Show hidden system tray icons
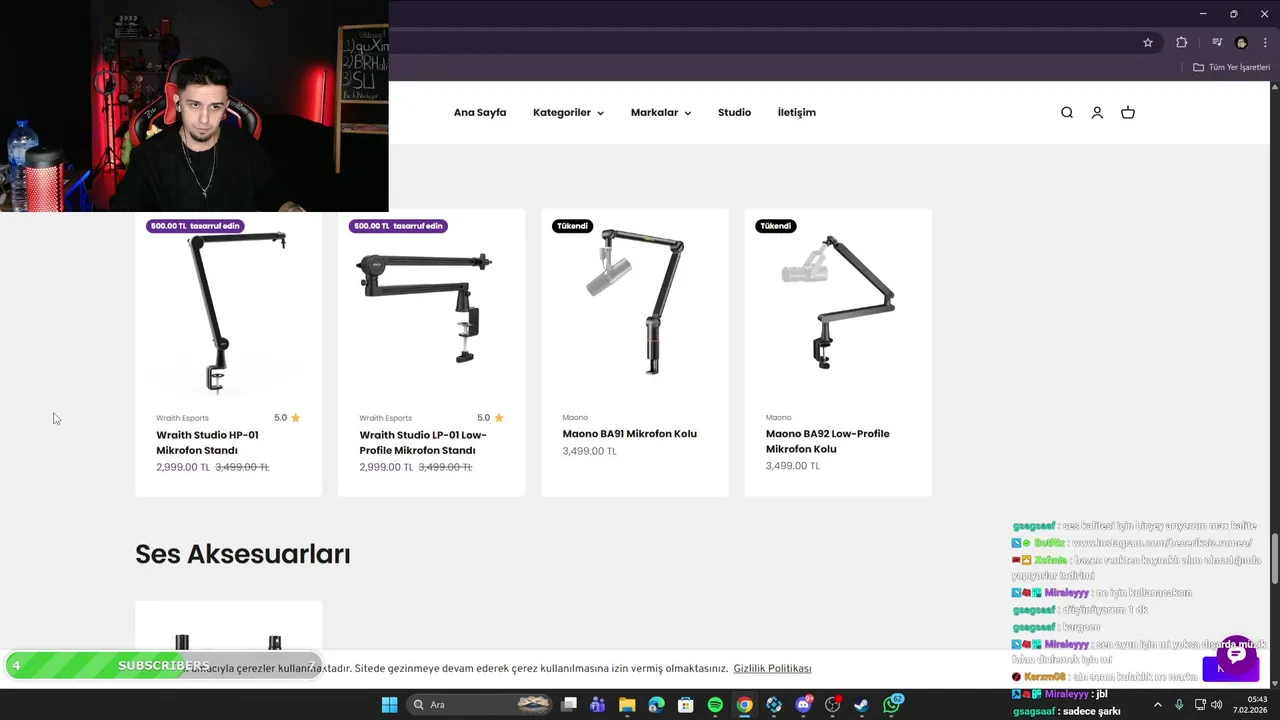This screenshot has height=720, width=1280. (x=1158, y=705)
